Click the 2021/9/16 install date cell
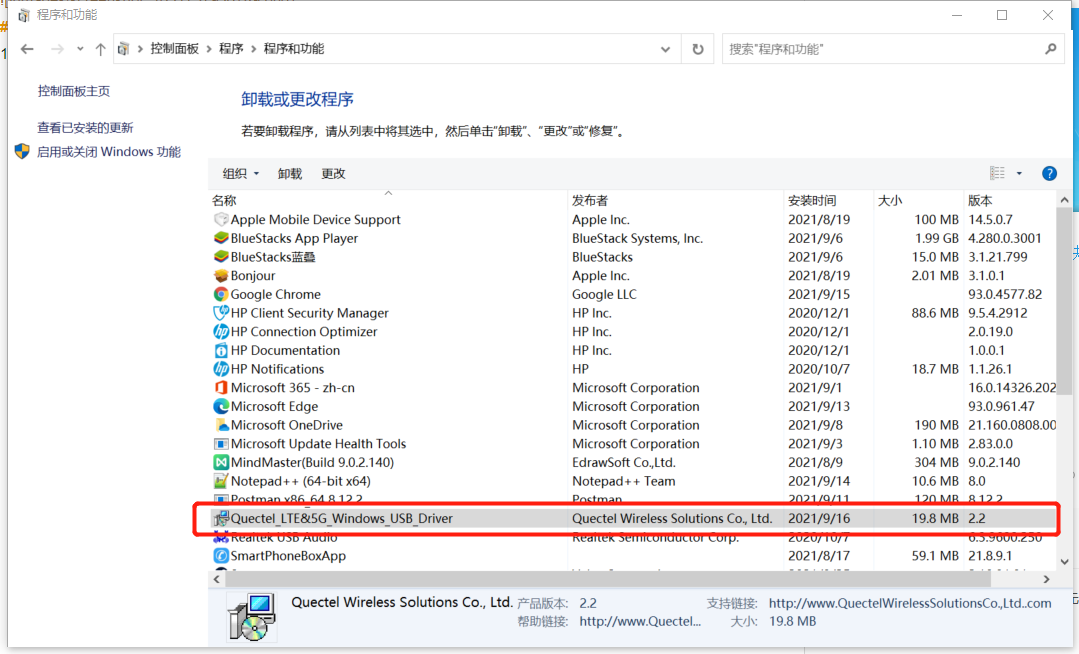The image size is (1079, 654). [819, 518]
